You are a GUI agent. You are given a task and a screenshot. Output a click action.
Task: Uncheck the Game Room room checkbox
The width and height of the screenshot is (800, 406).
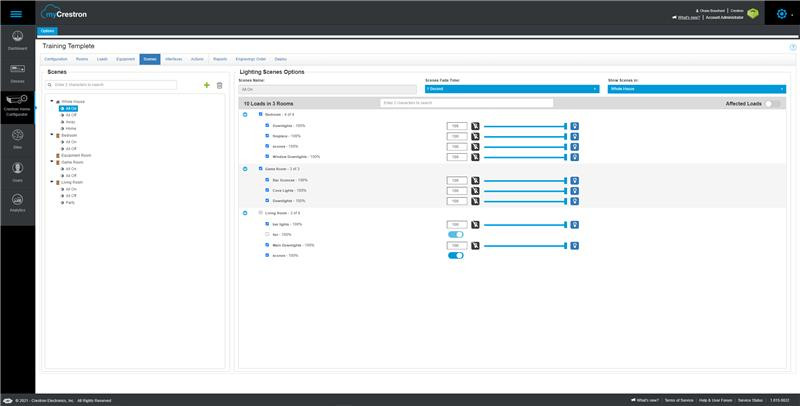point(261,168)
